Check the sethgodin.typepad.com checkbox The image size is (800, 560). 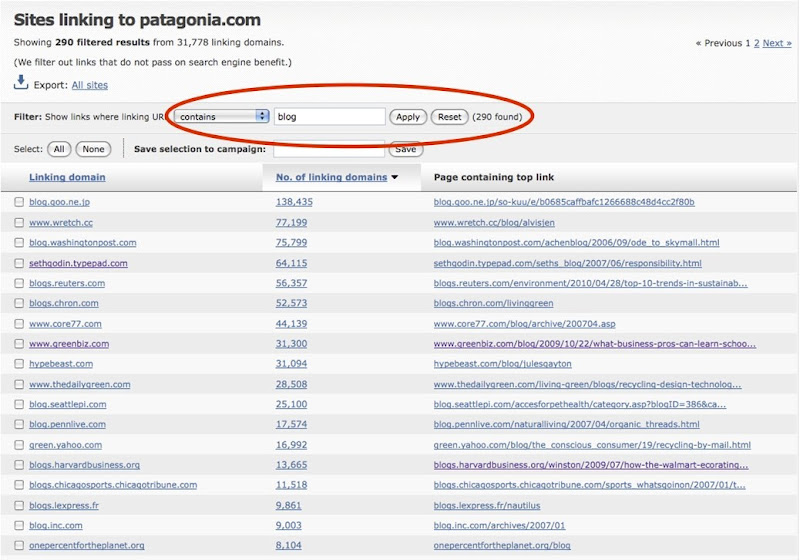(x=19, y=263)
